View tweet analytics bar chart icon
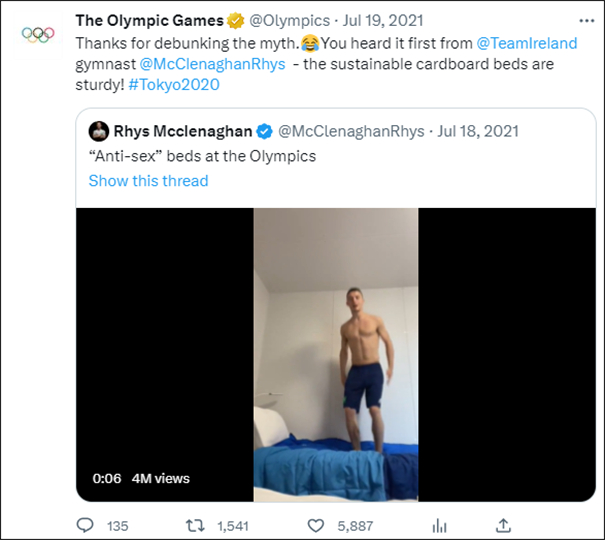605x540 pixels. [438, 525]
